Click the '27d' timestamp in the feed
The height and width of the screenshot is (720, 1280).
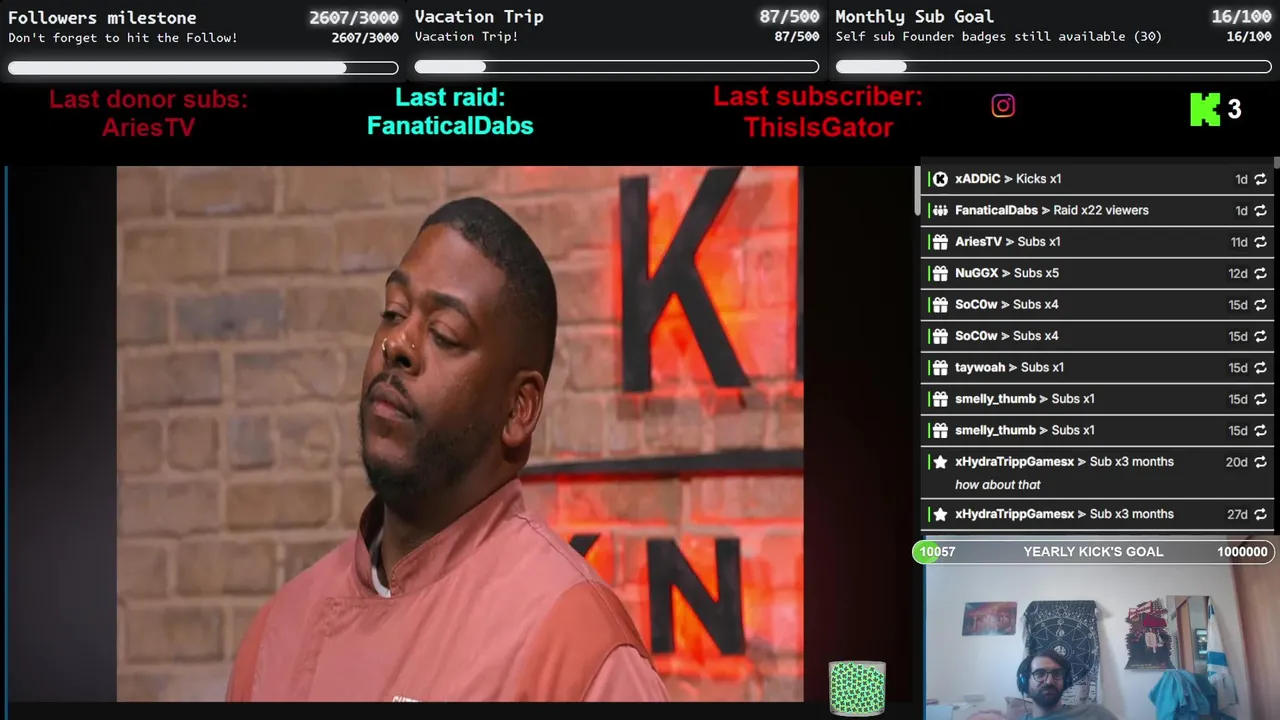pos(1237,514)
